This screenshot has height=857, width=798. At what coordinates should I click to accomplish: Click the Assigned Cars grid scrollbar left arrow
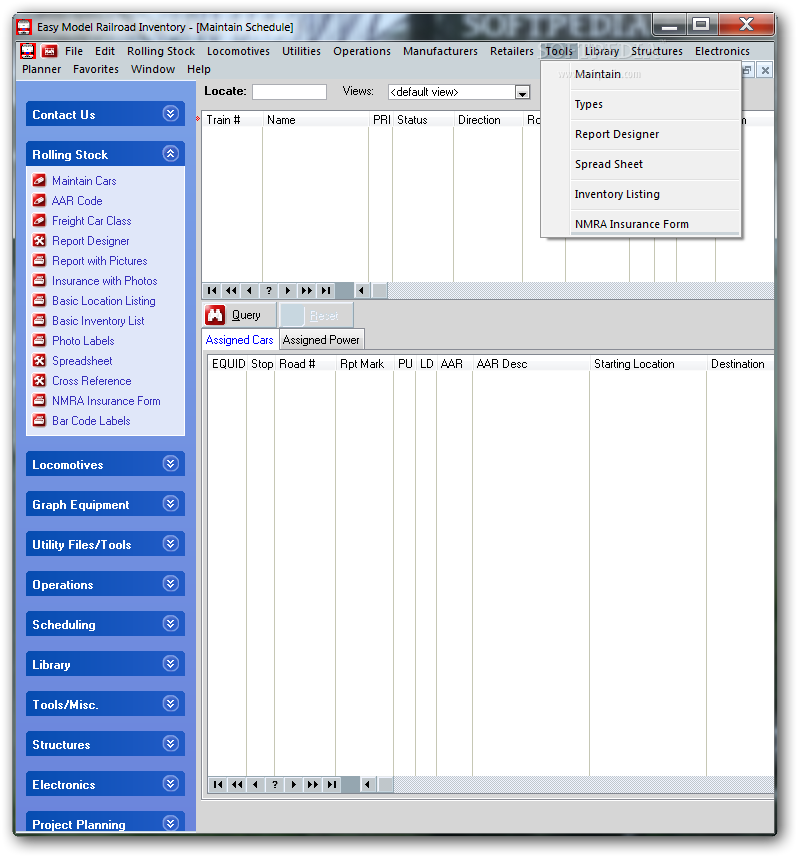tap(367, 785)
